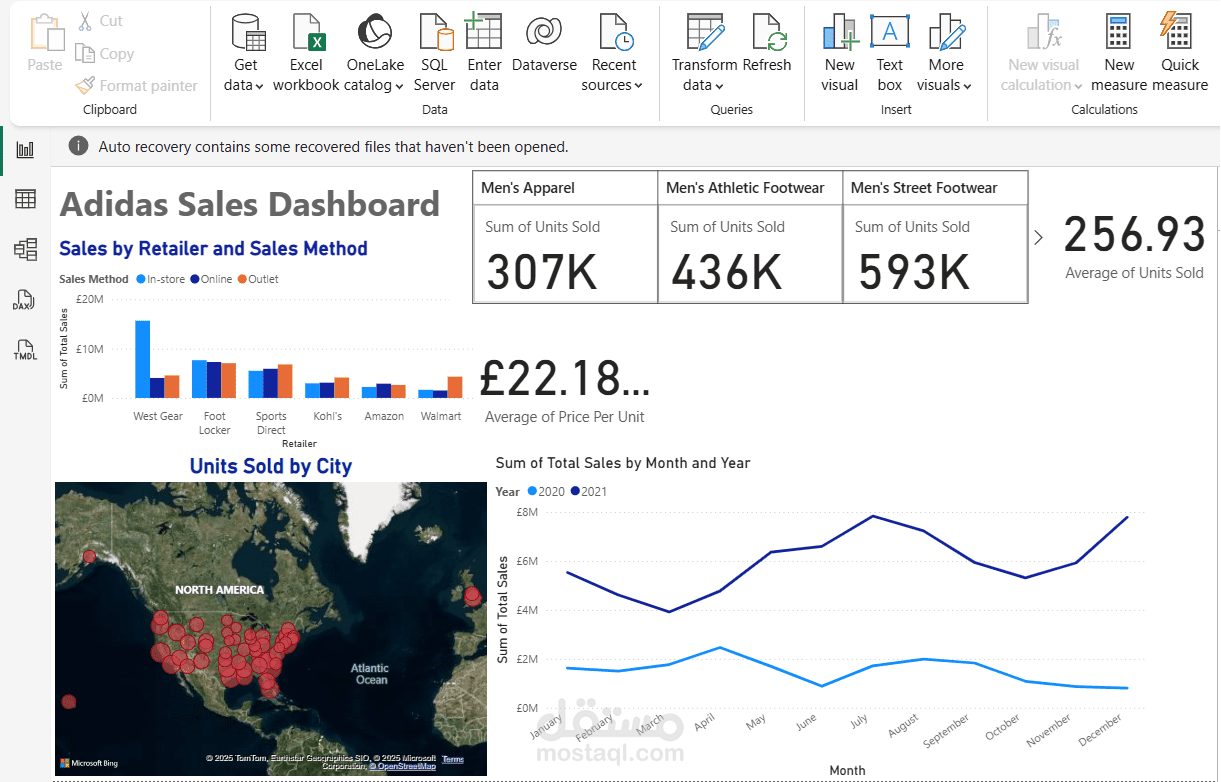Select the Men's Street Footwear card

[x=935, y=237]
